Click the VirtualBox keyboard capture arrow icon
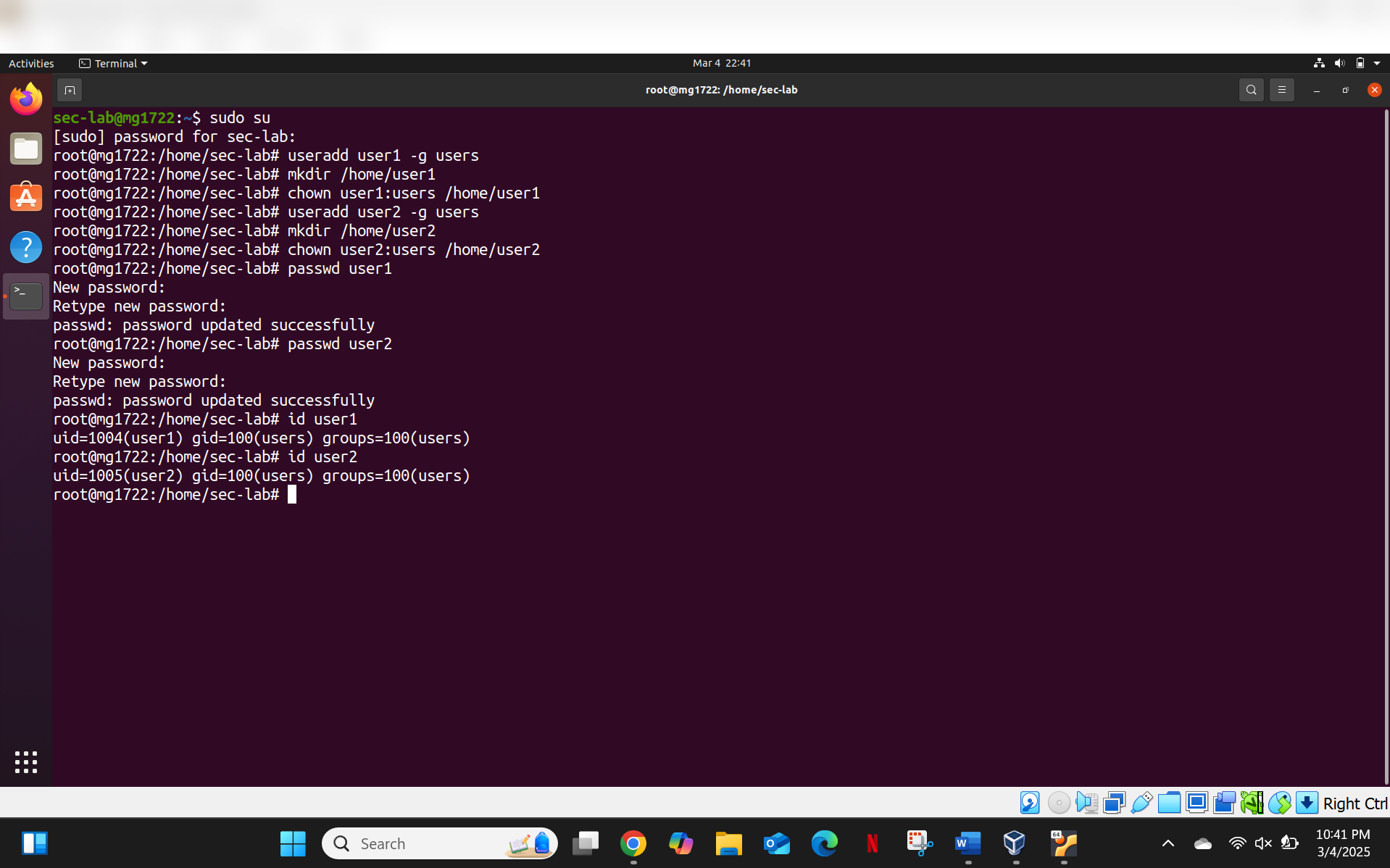1390x868 pixels. (1307, 803)
